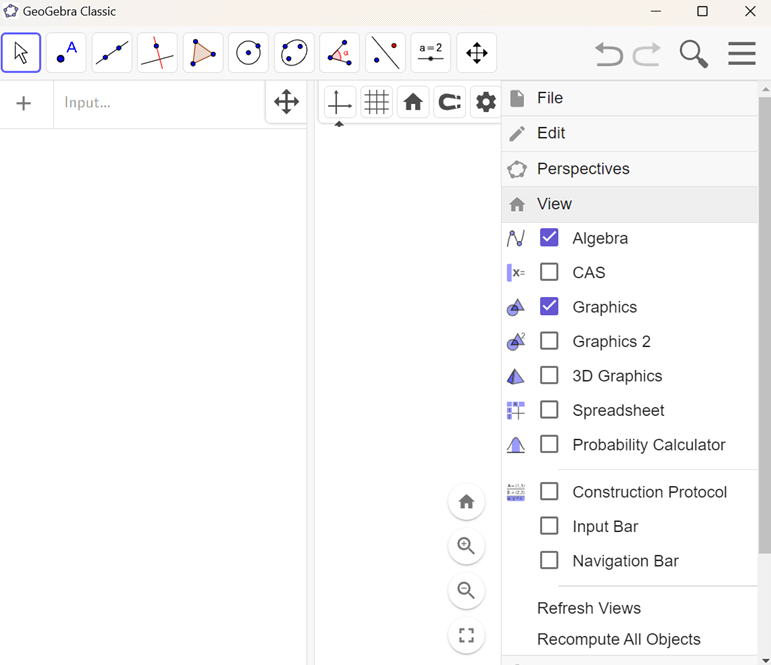Select the Move arrow tool

coord(21,53)
